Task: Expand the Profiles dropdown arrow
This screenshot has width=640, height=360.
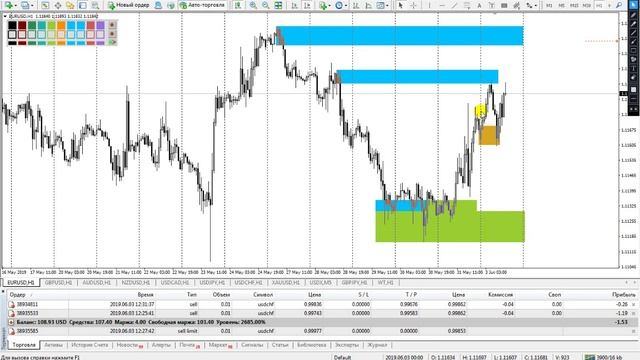Action: pos(32,6)
